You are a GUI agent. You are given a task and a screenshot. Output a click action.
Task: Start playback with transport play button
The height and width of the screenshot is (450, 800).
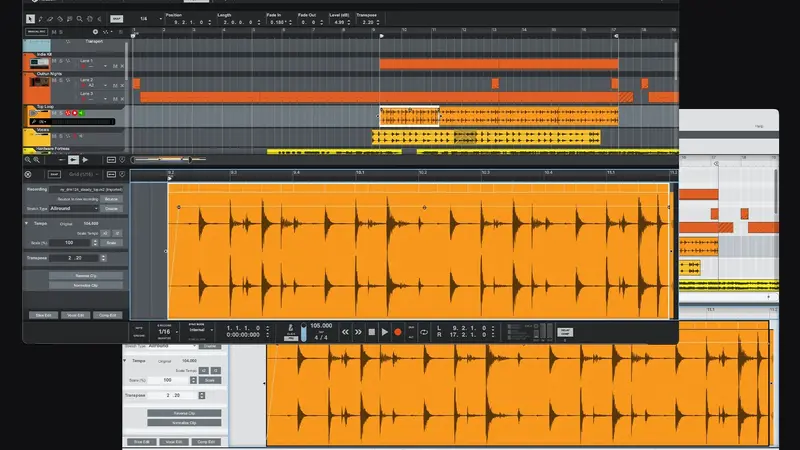click(x=385, y=332)
